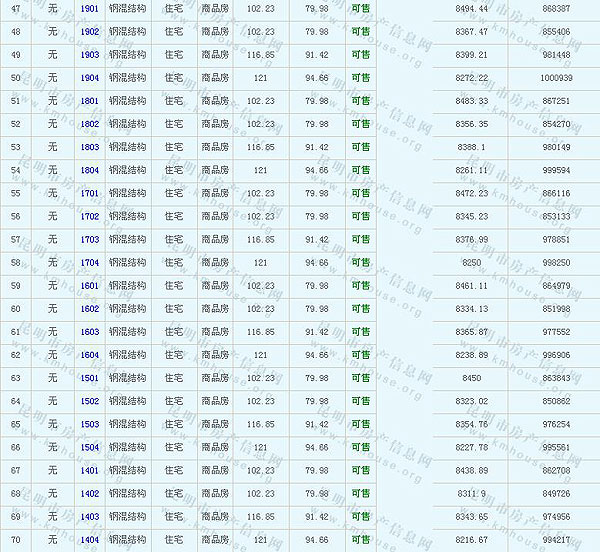Open room 1804 link
This screenshot has width=600, height=552.
(90, 170)
